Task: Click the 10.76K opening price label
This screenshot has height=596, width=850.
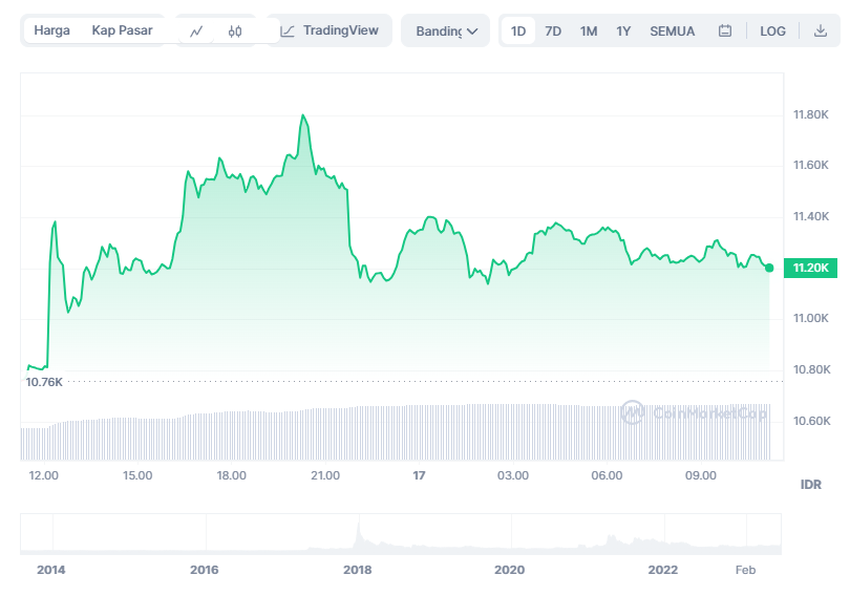Action: point(44,382)
